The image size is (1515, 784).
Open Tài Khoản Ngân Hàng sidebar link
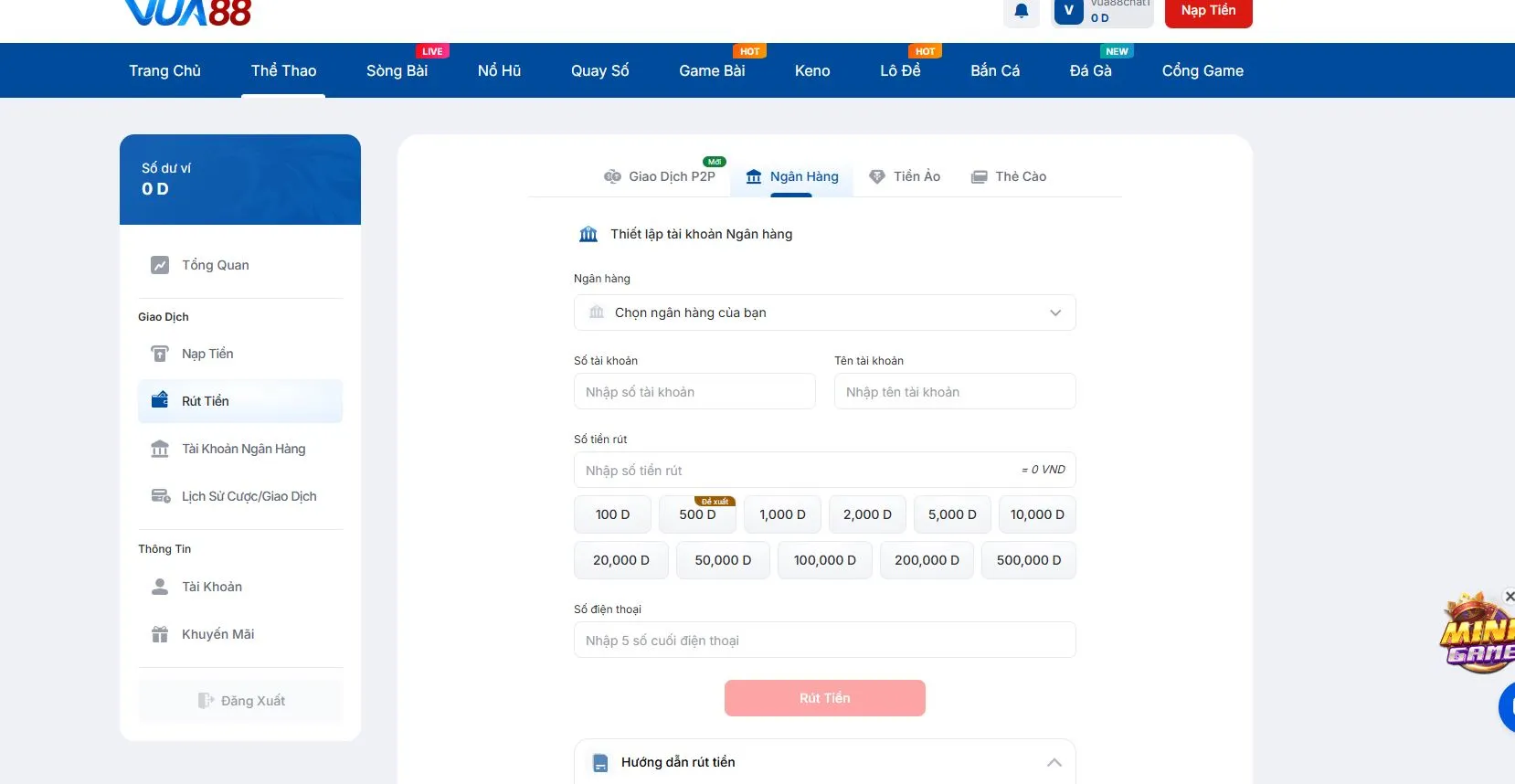coord(240,449)
